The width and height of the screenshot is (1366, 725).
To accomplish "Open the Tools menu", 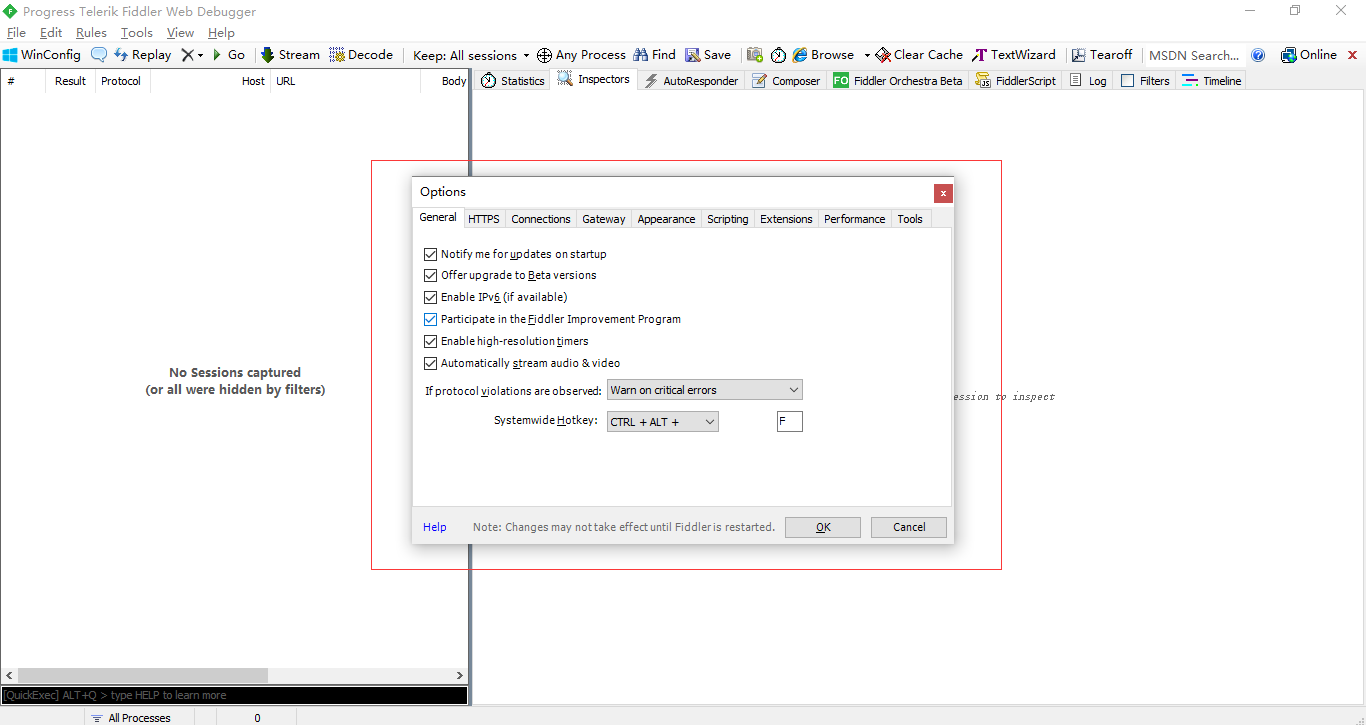I will pyautogui.click(x=137, y=33).
